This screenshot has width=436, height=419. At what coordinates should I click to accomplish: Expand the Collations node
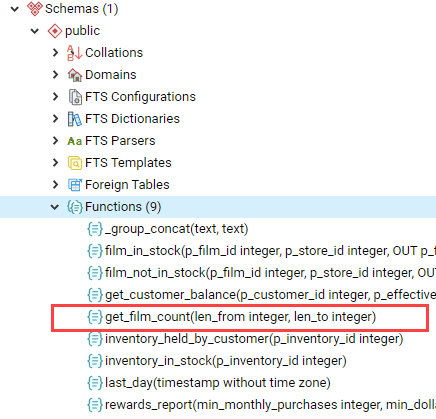click(55, 53)
